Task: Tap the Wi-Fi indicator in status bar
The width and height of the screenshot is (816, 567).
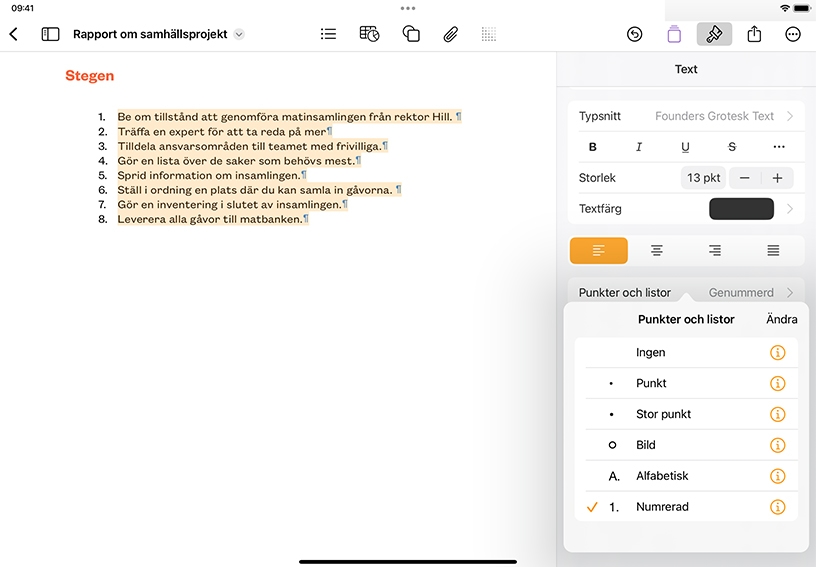Action: [785, 8]
